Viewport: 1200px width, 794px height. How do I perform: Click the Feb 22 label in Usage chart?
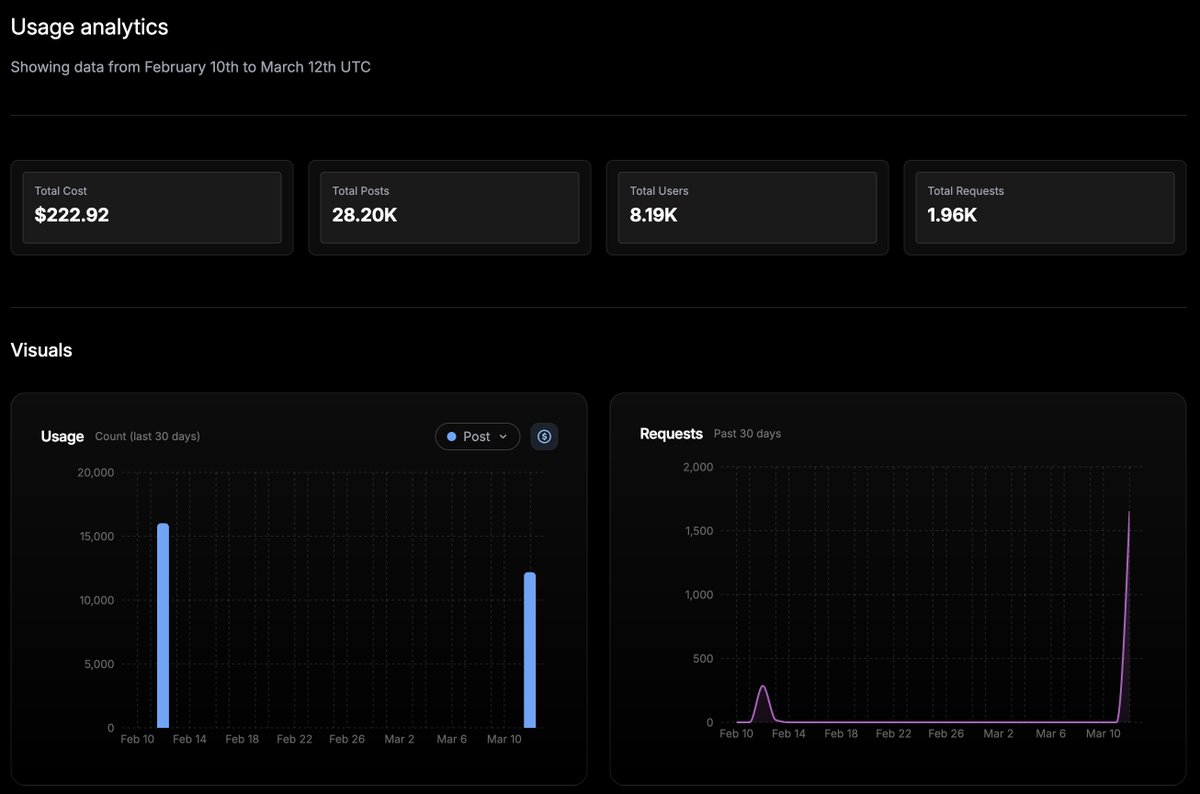pyautogui.click(x=294, y=739)
